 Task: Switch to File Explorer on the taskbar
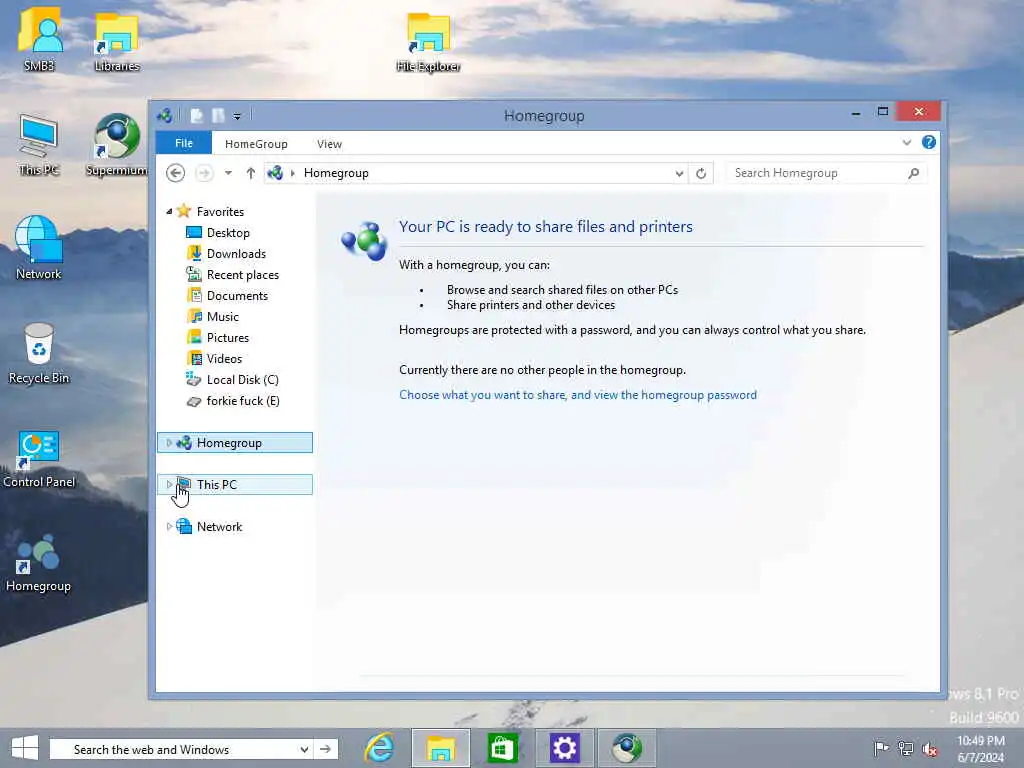pos(441,748)
